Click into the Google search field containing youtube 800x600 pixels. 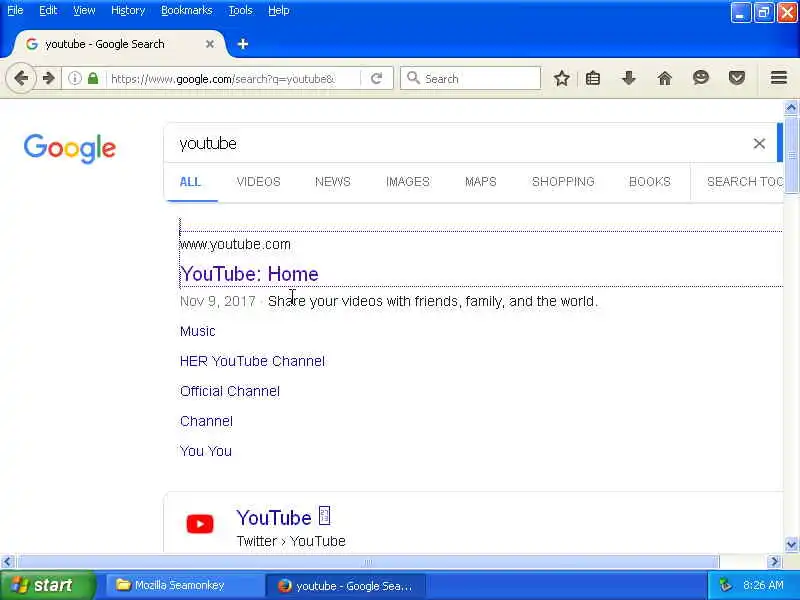[x=459, y=144]
